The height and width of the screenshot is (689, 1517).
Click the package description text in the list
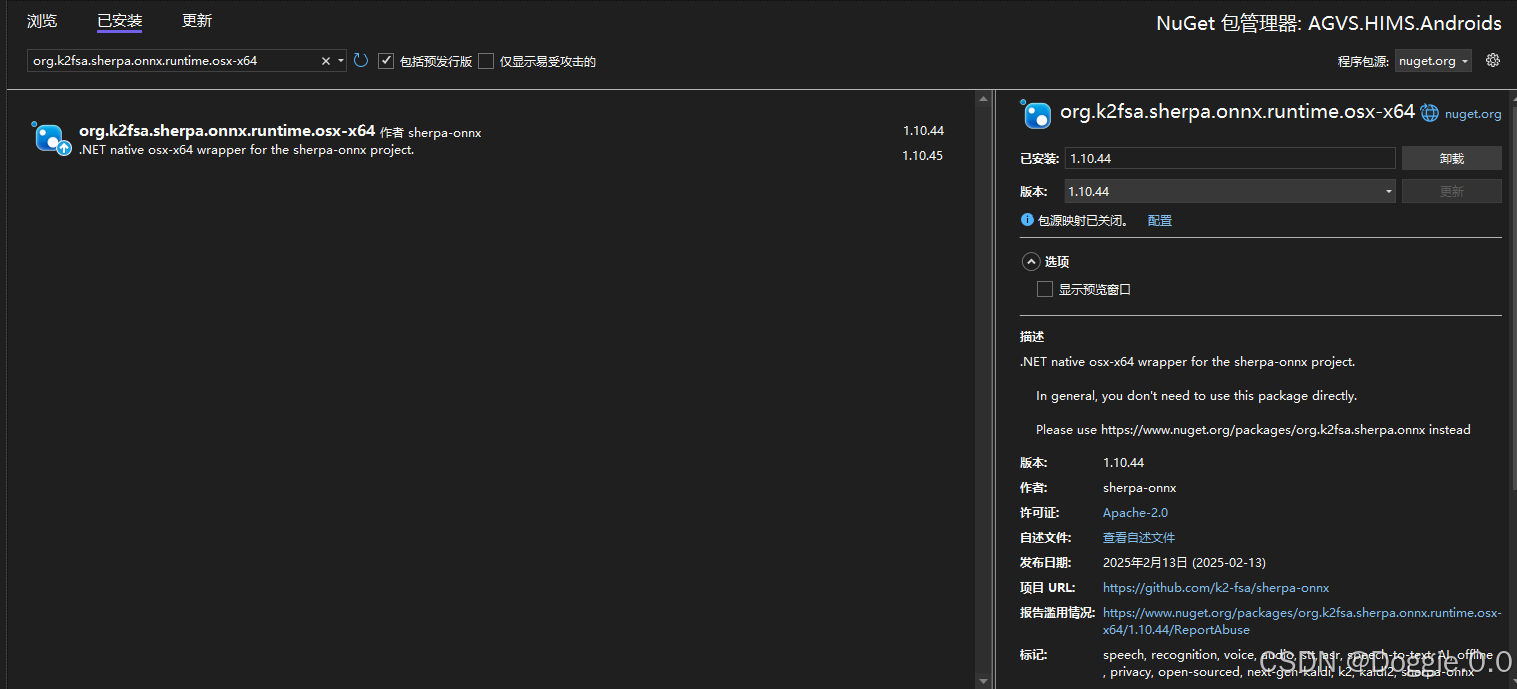[x=246, y=150]
